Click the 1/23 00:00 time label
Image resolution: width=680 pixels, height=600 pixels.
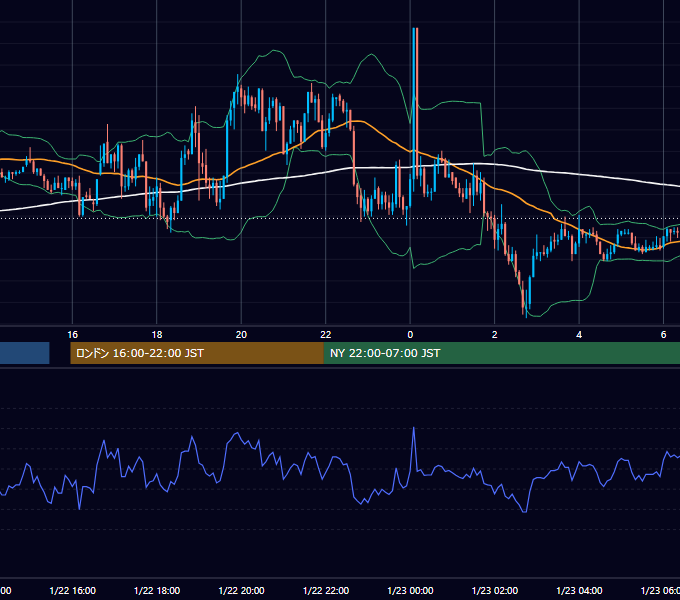point(410,591)
